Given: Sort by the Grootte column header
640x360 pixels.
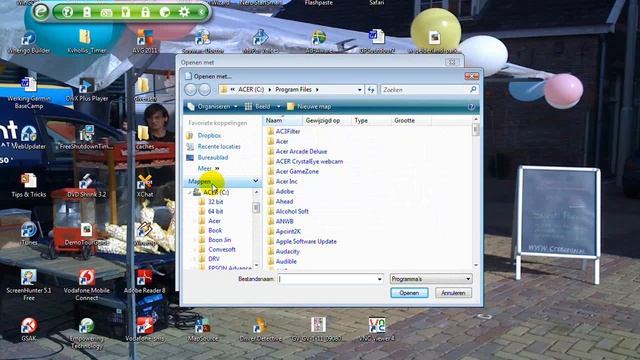Looking at the screenshot, I should 411,120.
